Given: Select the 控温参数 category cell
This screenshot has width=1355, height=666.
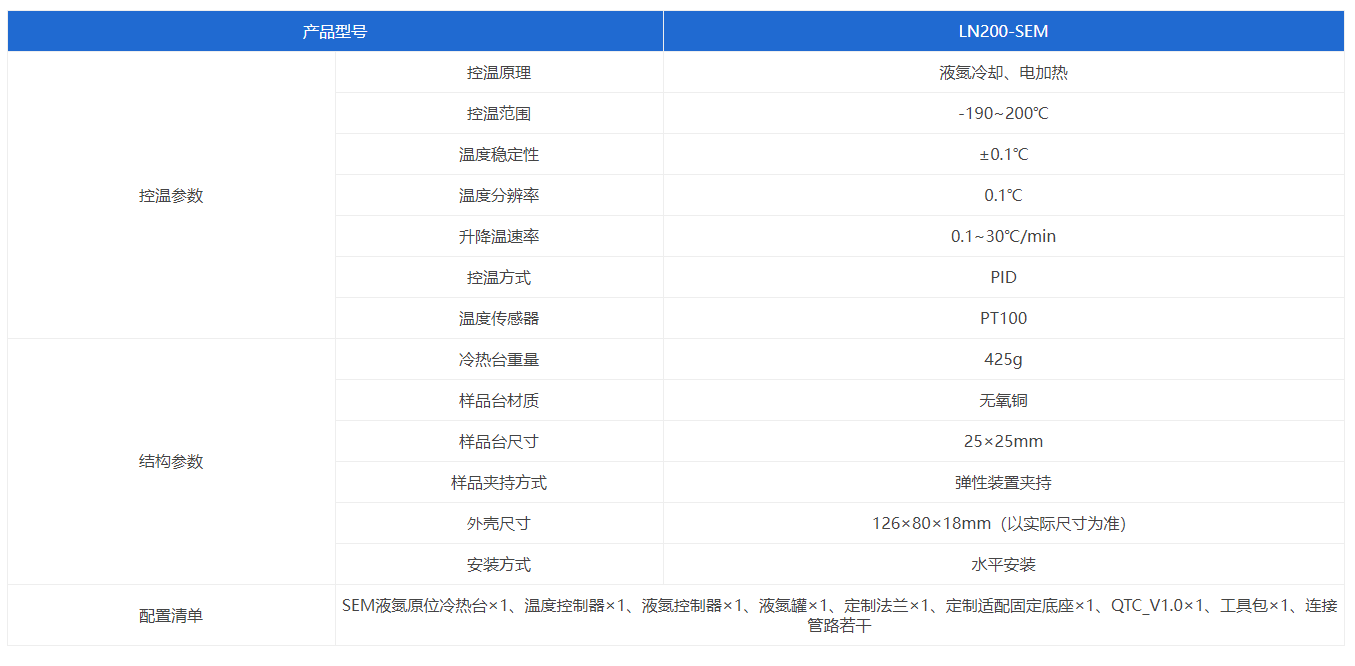Looking at the screenshot, I should (x=171, y=196).
